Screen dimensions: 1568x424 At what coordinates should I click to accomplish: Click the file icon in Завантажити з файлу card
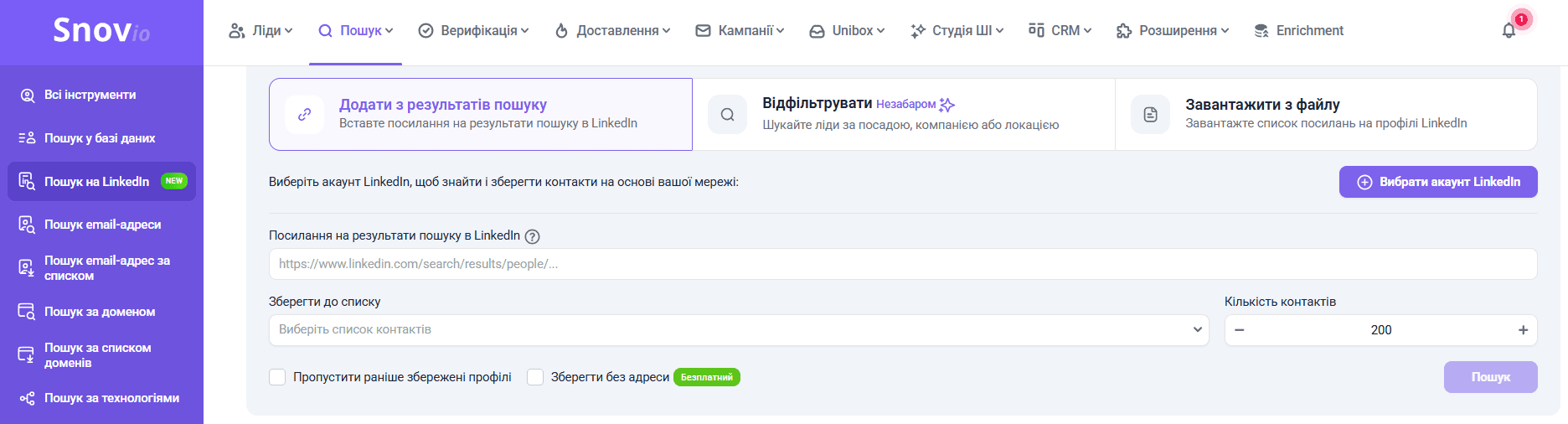[1151, 115]
